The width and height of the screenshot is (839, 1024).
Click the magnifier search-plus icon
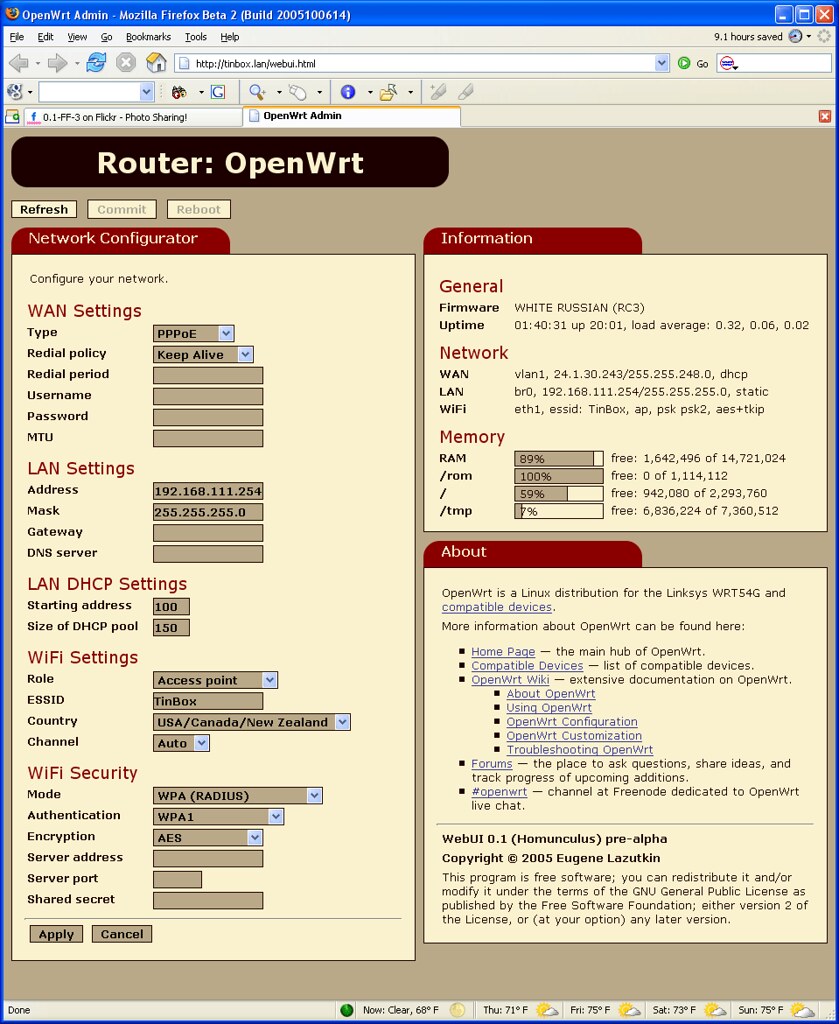[257, 92]
